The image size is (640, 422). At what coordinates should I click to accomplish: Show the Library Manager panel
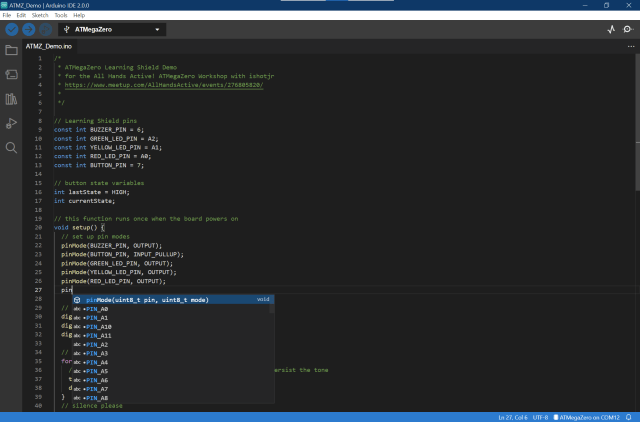pos(12,99)
